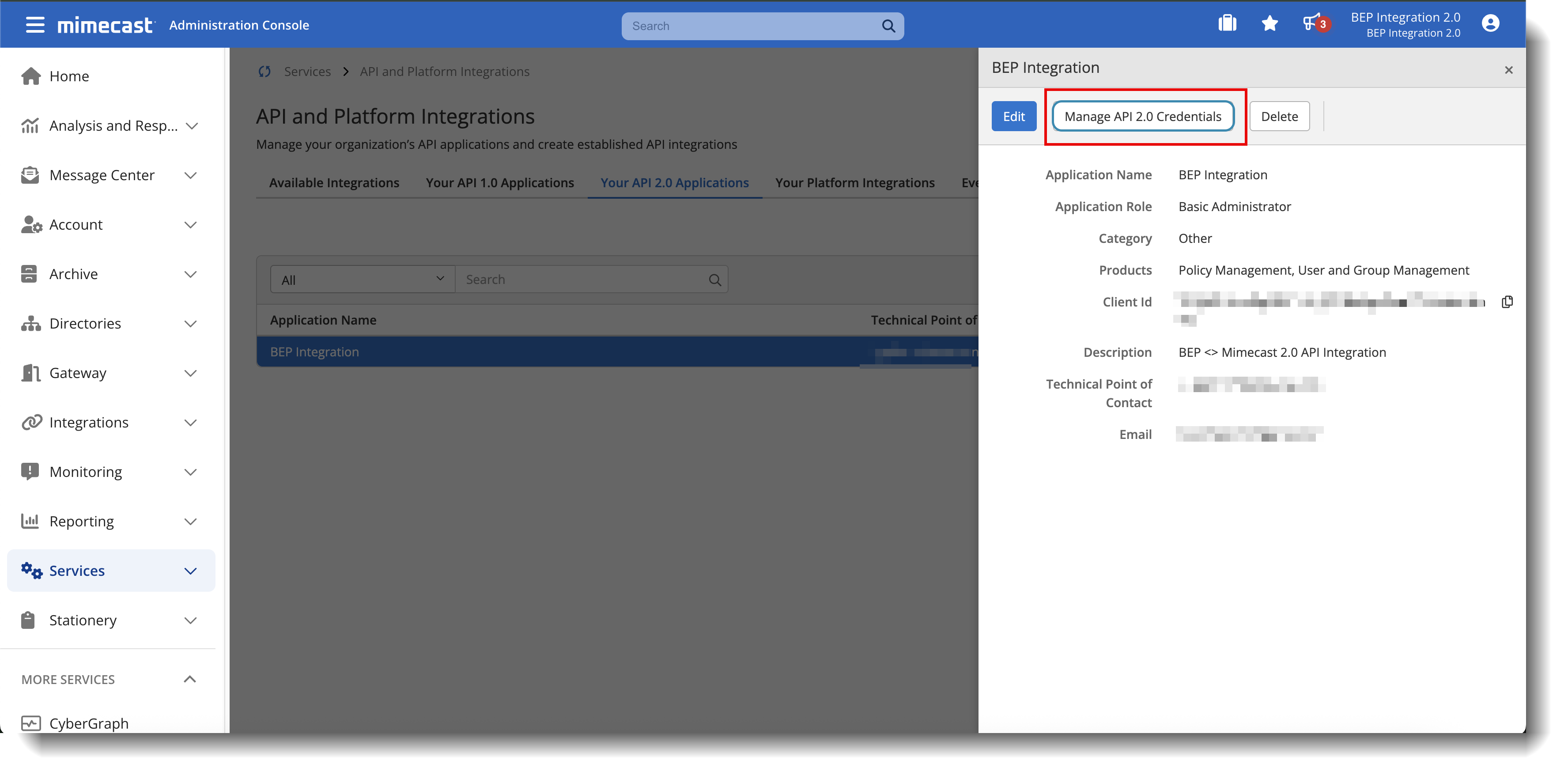The image size is (1568, 775).
Task: Open the hamburger navigation menu
Action: coord(35,24)
